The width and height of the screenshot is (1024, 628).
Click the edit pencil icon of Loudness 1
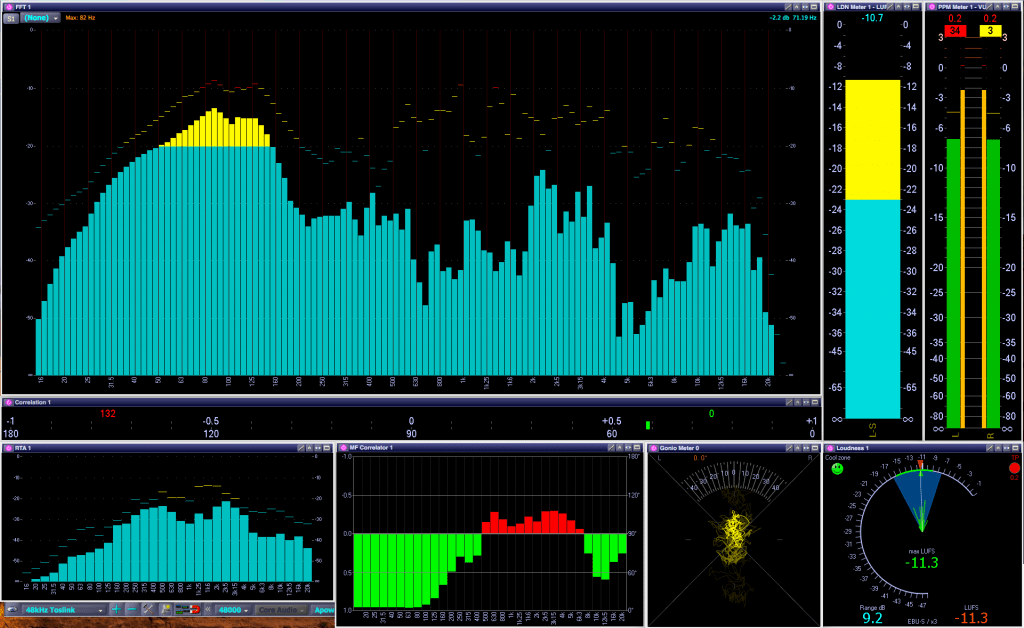coord(989,448)
